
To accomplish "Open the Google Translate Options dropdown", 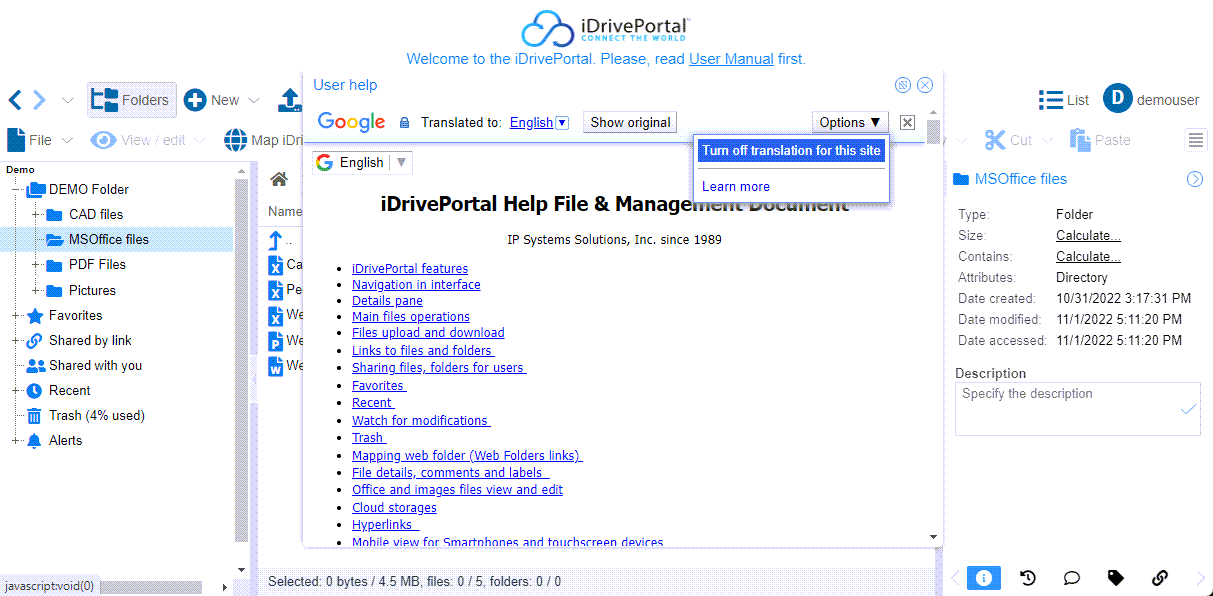I will (x=850, y=122).
